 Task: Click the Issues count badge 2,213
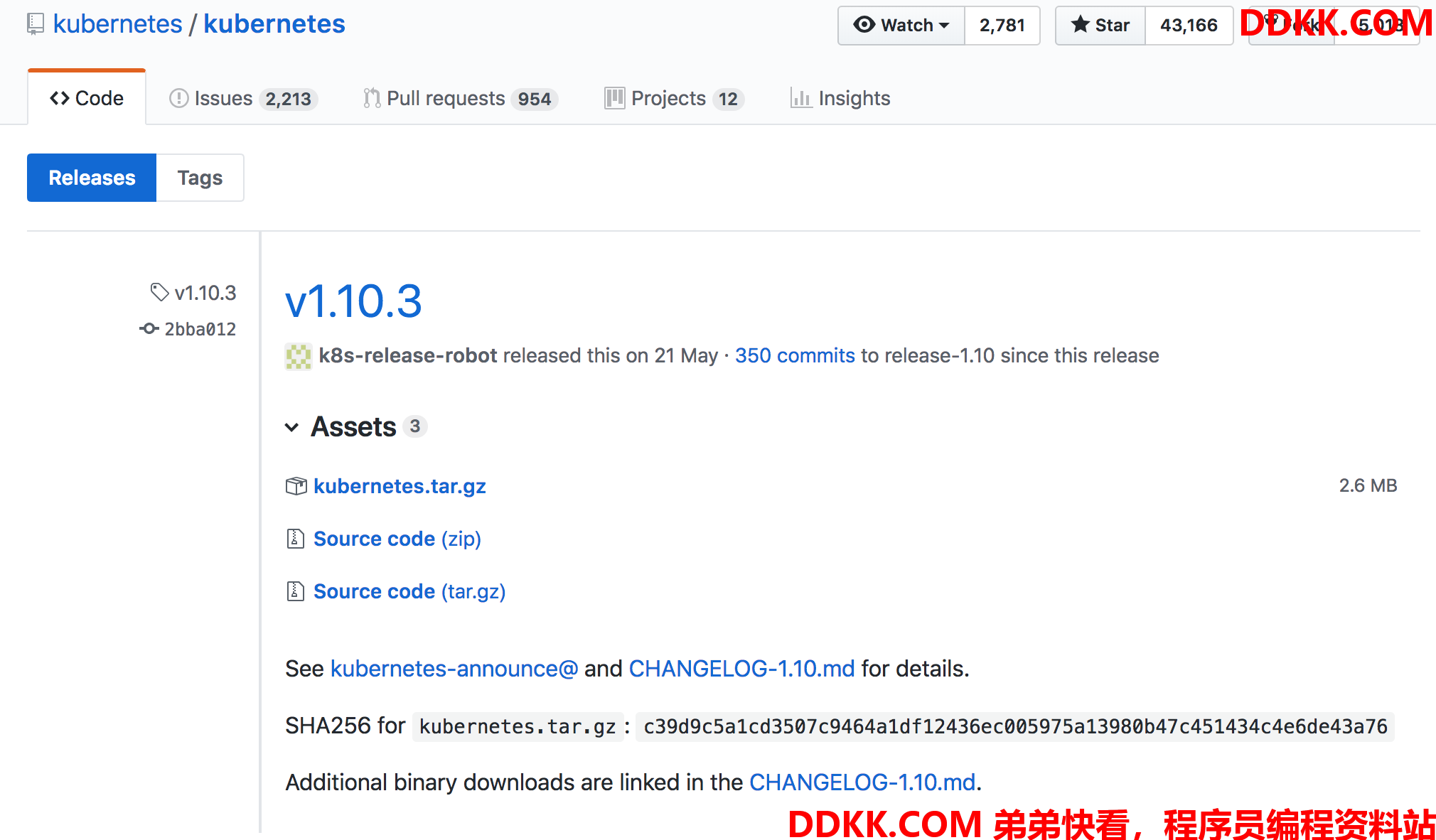pos(288,99)
